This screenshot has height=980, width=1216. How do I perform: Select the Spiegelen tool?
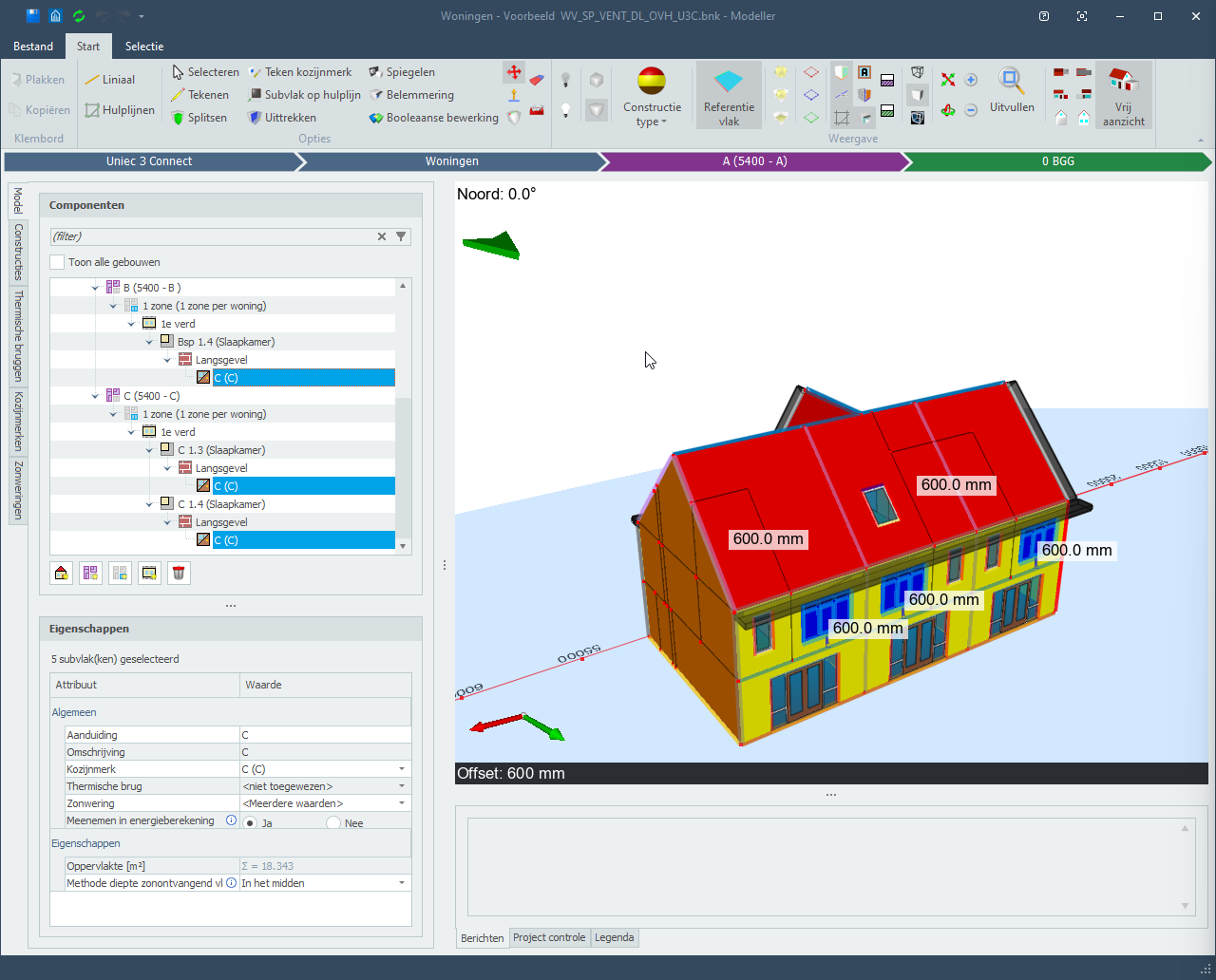(x=402, y=72)
